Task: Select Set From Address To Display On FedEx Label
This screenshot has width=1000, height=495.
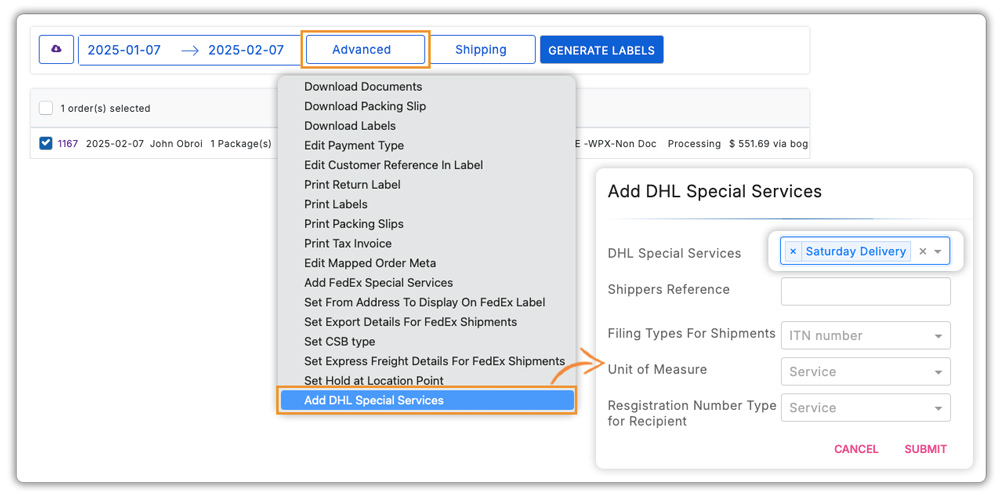Action: tap(426, 302)
